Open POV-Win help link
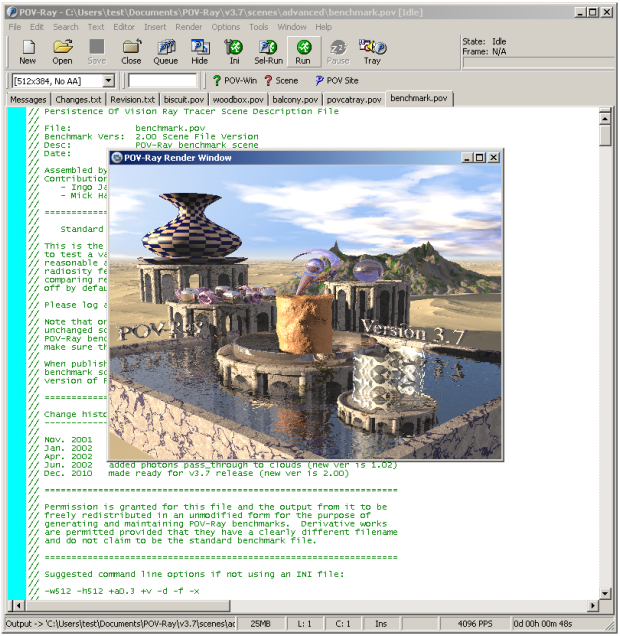This screenshot has height=636, width=620. coord(235,81)
